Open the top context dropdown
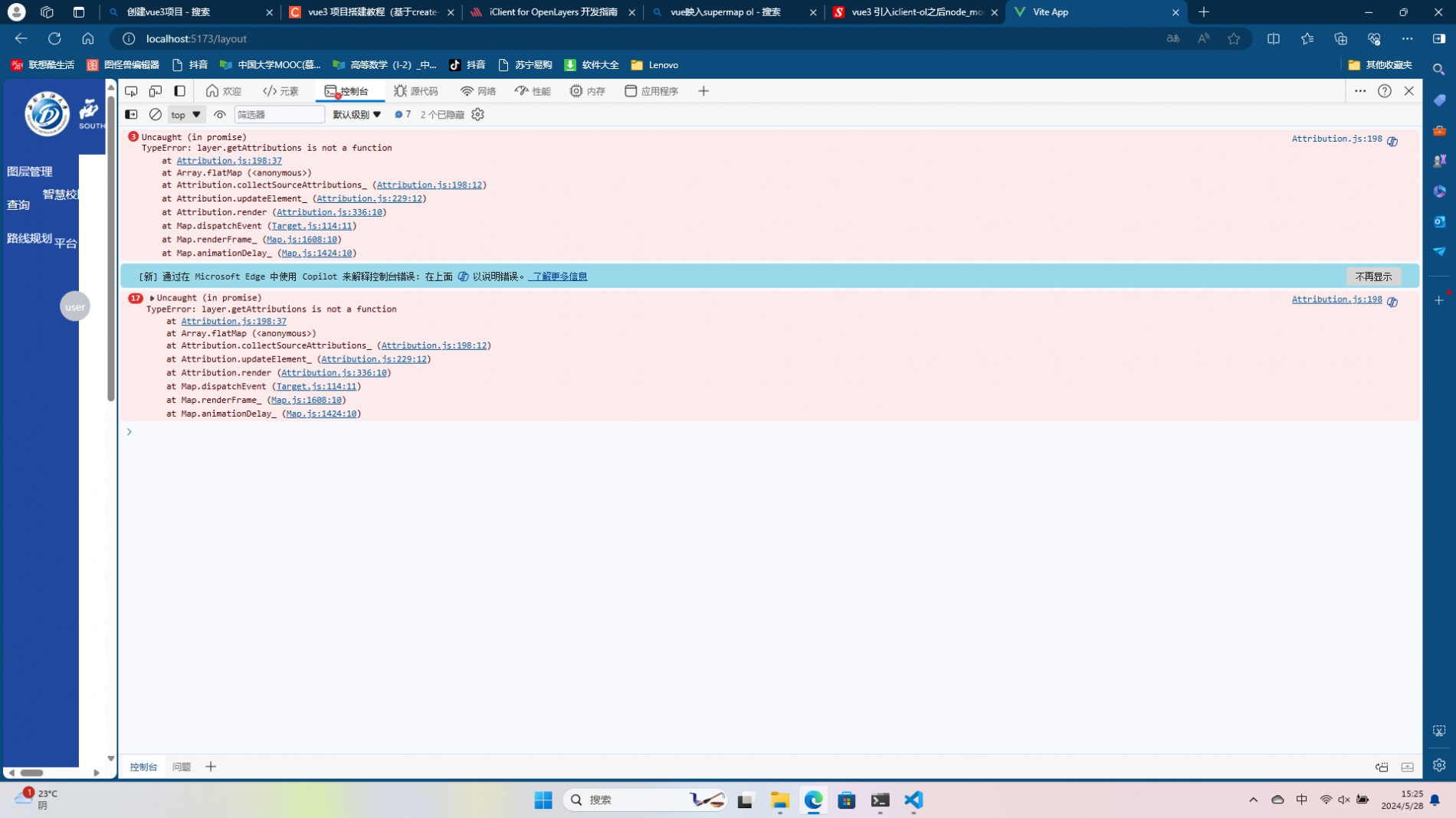This screenshot has height=818, width=1456. point(186,114)
